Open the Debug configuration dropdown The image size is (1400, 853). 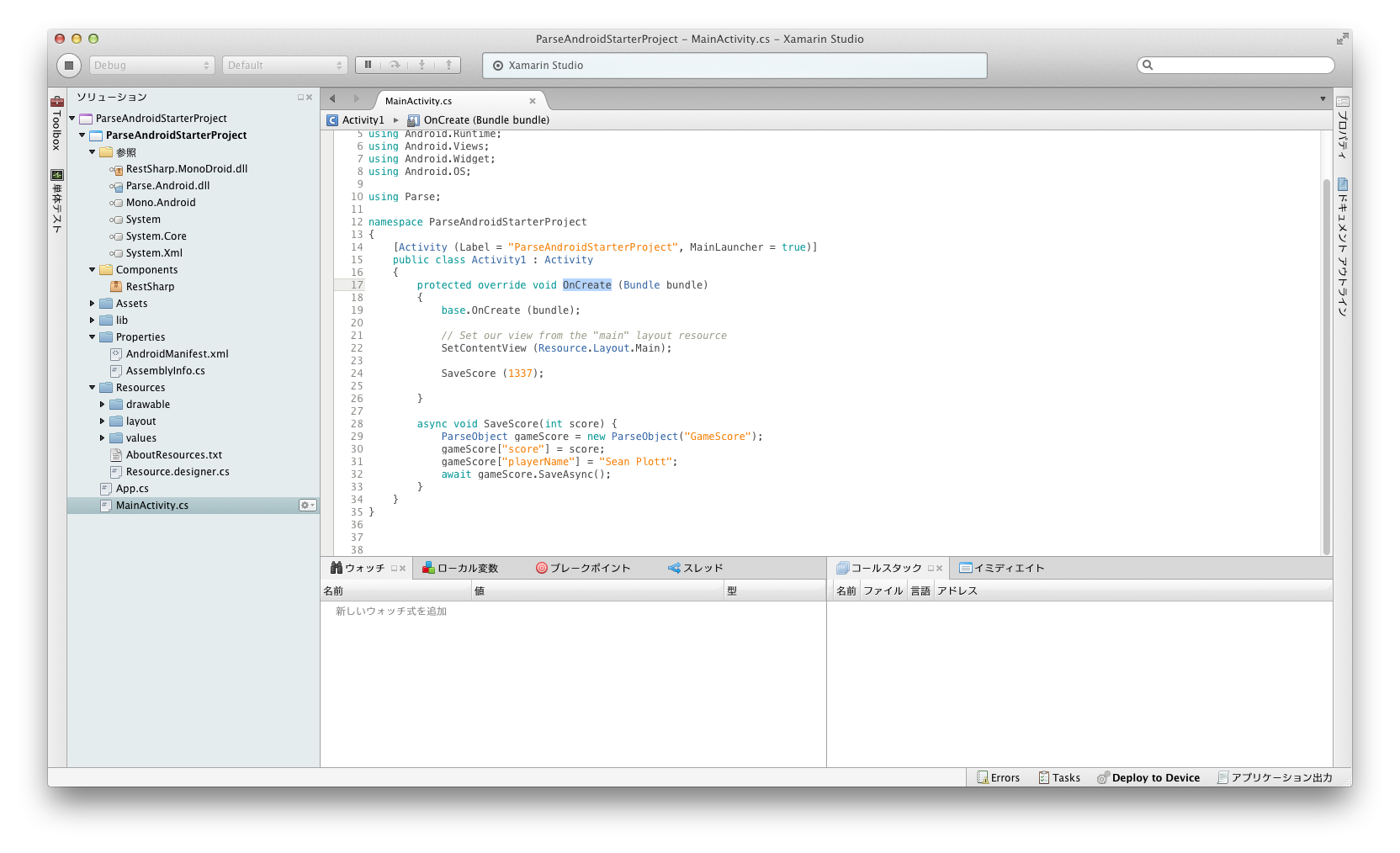152,65
